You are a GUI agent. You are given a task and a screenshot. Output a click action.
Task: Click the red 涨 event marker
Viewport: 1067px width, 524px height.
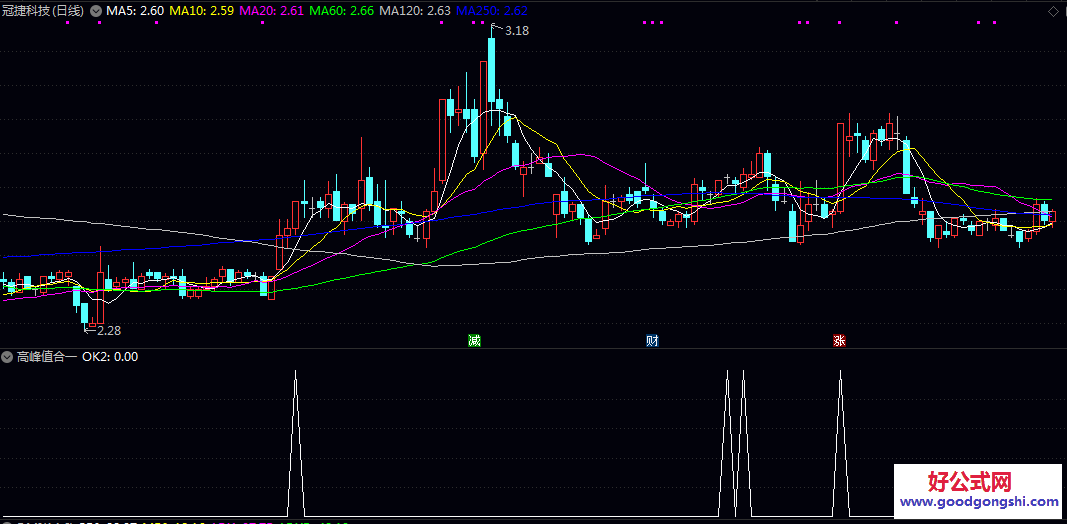pyautogui.click(x=840, y=341)
